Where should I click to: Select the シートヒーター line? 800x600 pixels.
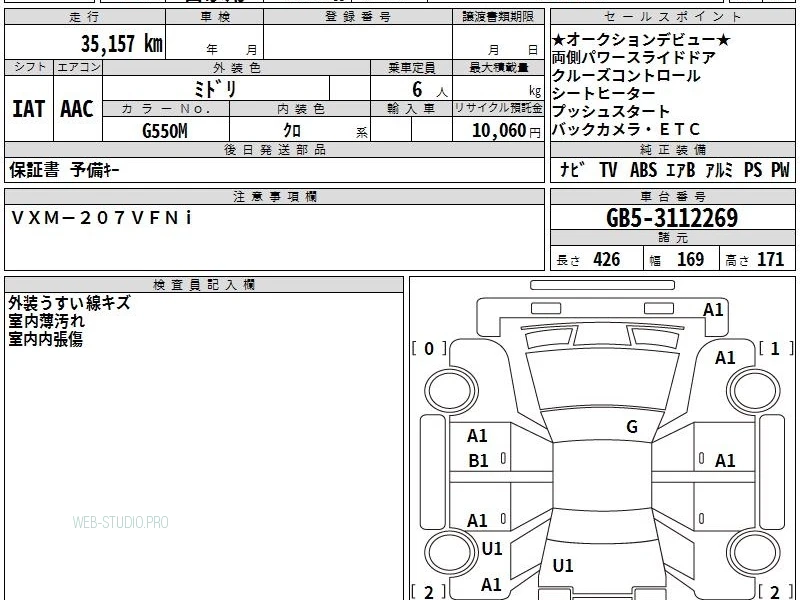(604, 93)
